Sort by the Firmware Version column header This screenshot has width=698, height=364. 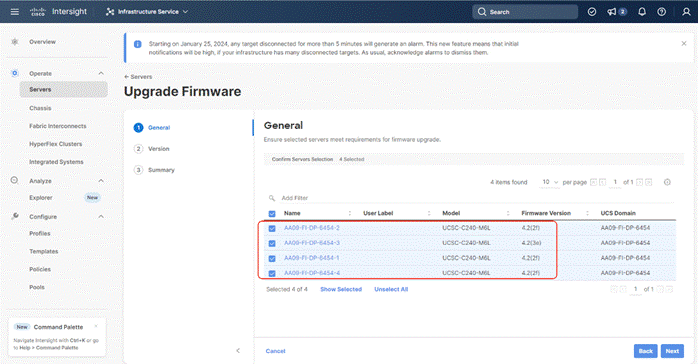pos(546,213)
